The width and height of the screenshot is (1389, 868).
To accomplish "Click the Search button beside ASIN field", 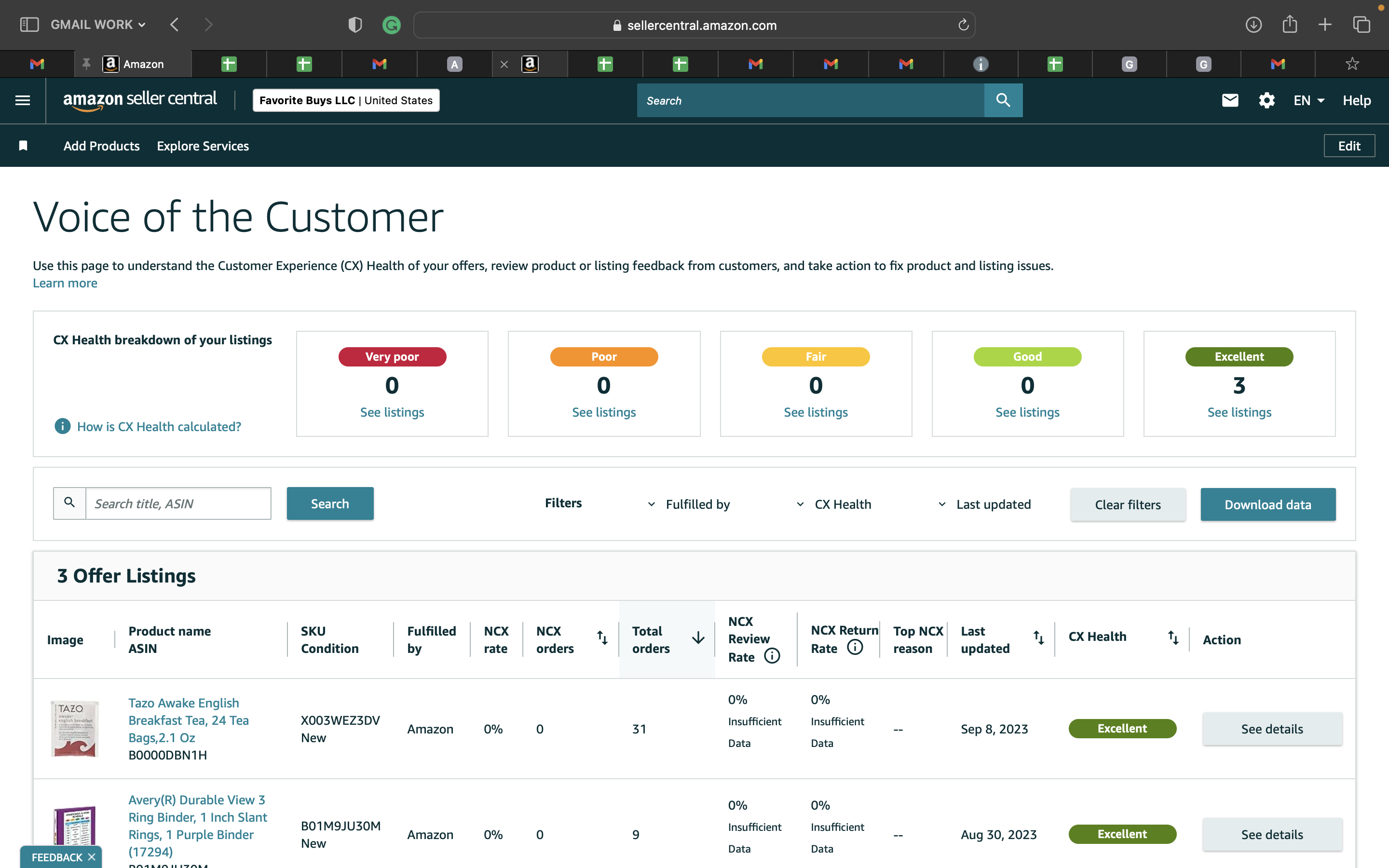I will (330, 503).
